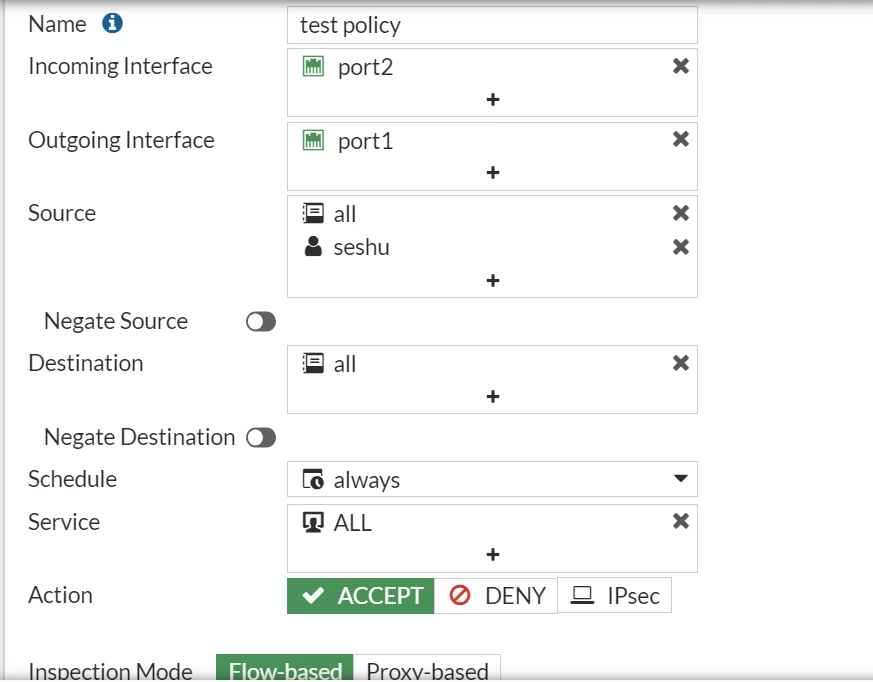Click the Negate Source label
Viewport: 873px width, 682px height.
click(116, 321)
